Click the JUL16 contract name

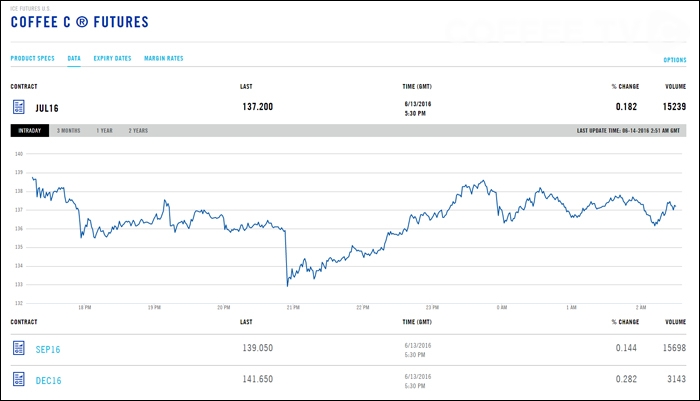[x=47, y=109]
